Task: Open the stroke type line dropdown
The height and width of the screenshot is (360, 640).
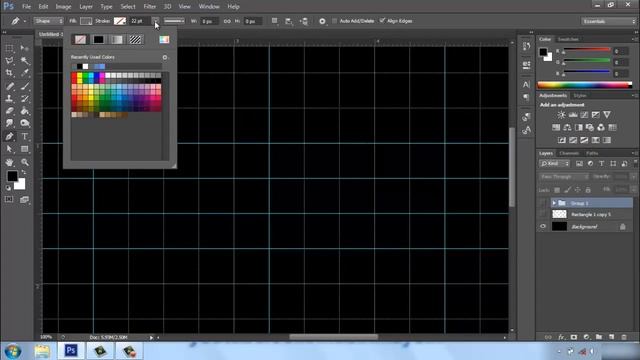Action: 174,21
